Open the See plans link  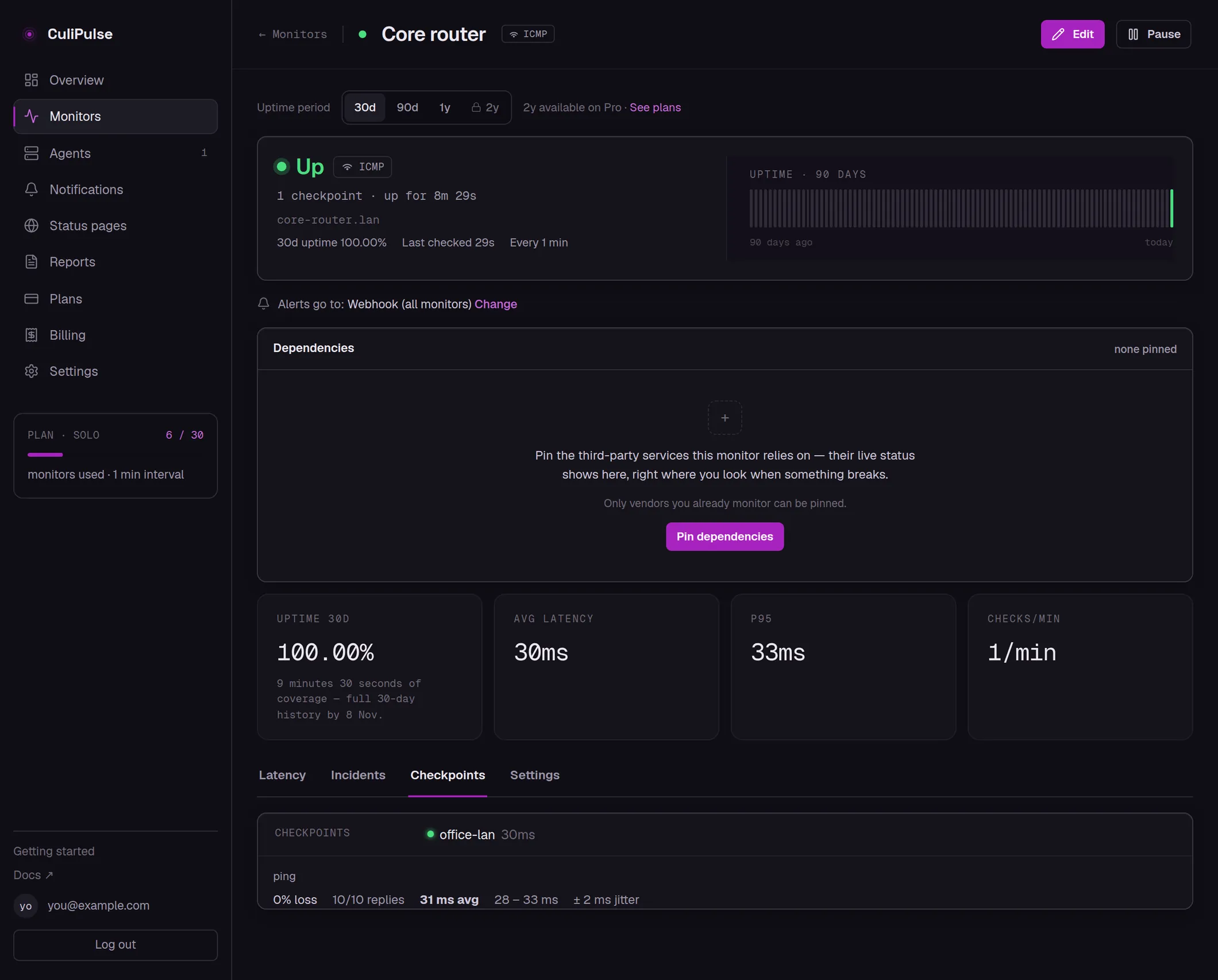click(x=655, y=107)
